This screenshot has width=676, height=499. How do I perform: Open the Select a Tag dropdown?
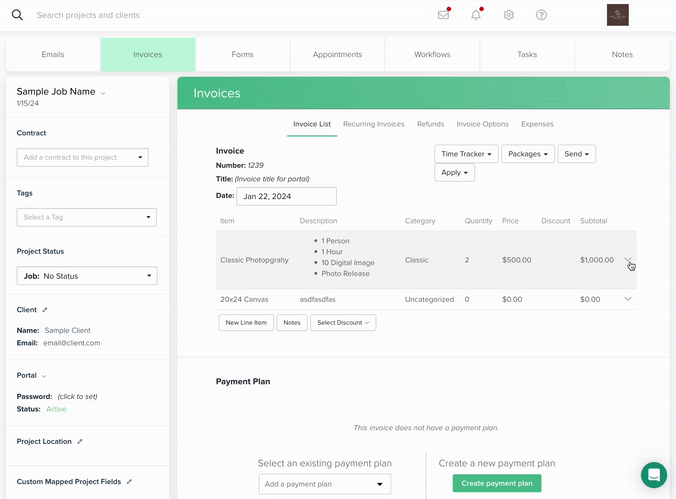click(x=87, y=217)
